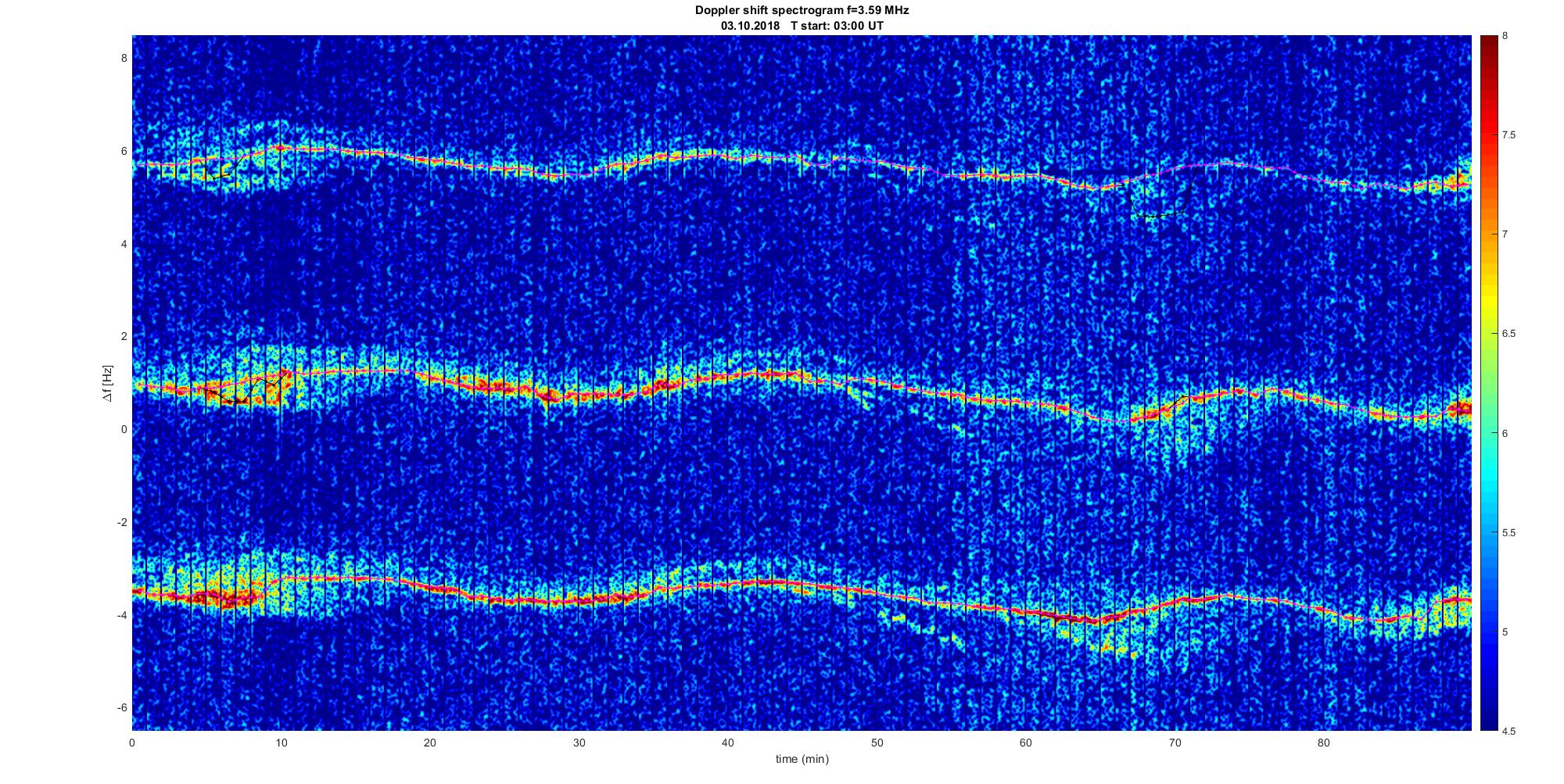Viewport: 1564px width, 784px height.
Task: Click the x-axis label 'time (min)'
Action: pos(802,759)
